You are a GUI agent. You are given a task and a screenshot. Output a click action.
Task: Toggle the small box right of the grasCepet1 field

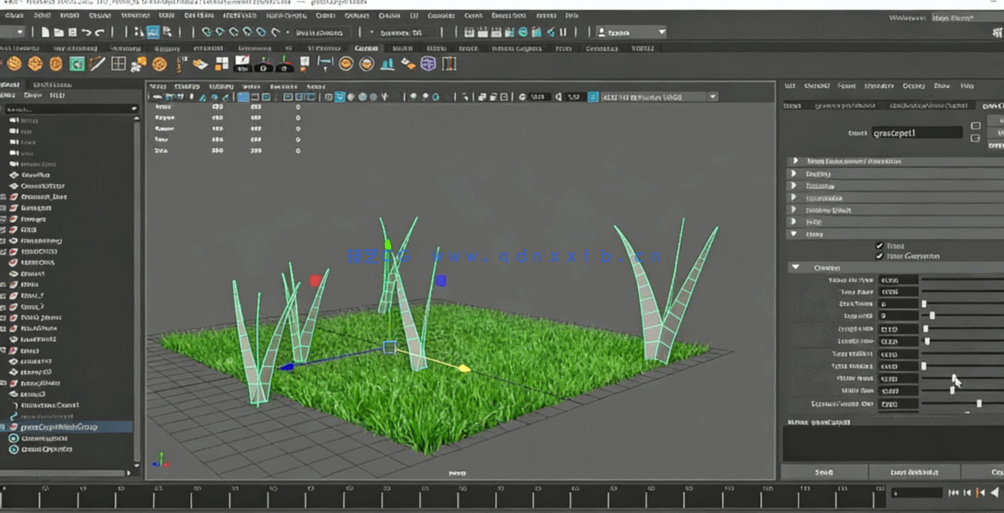pos(976,127)
